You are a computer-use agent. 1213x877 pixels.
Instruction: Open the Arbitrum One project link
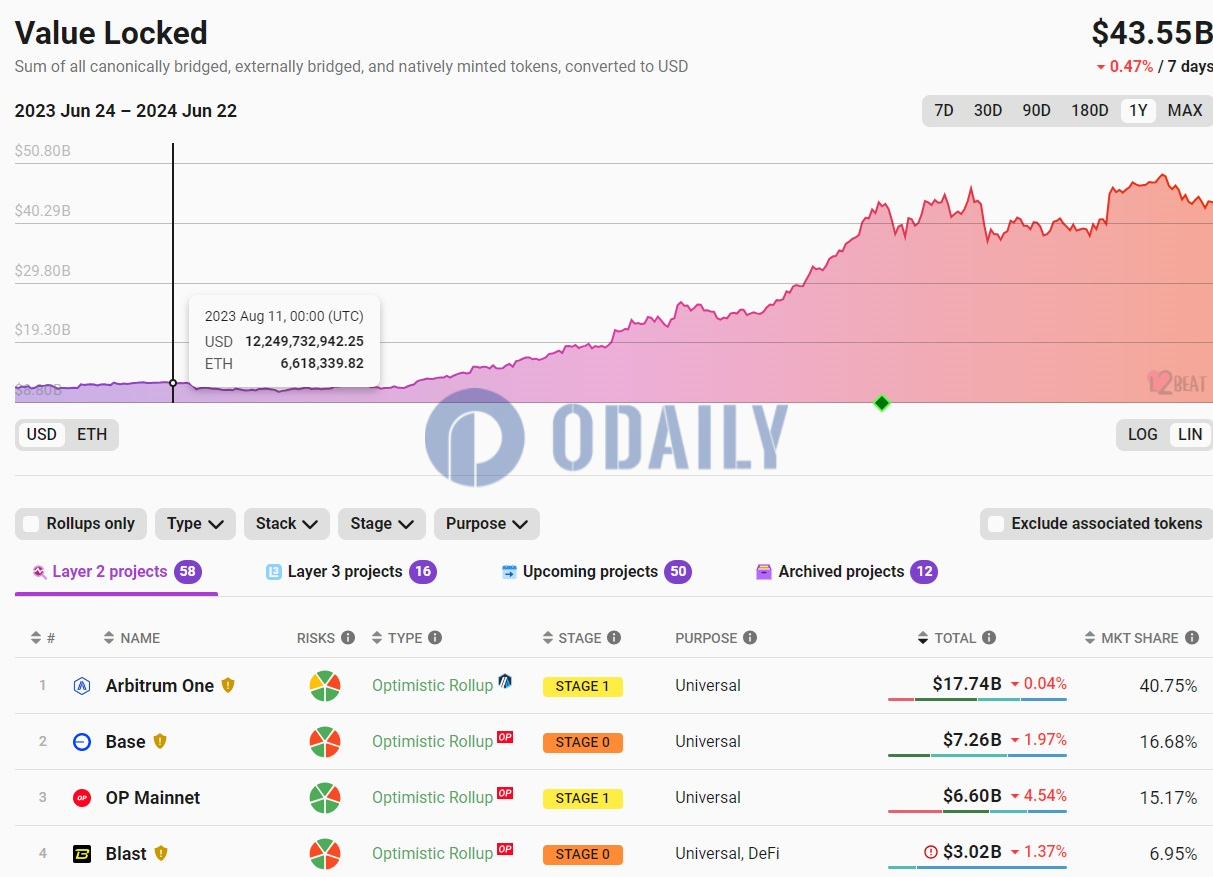160,686
